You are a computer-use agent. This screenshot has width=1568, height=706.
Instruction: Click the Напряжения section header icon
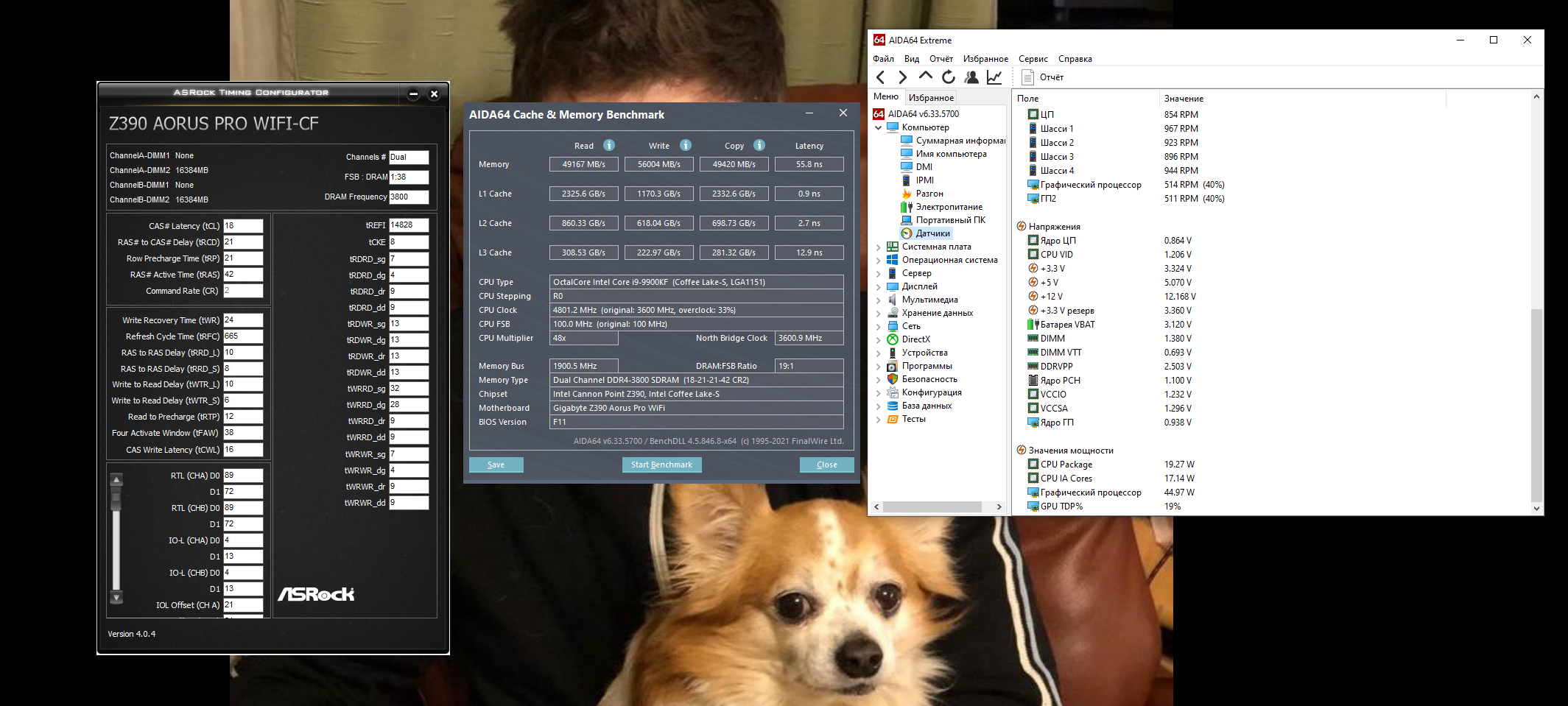tap(1022, 227)
